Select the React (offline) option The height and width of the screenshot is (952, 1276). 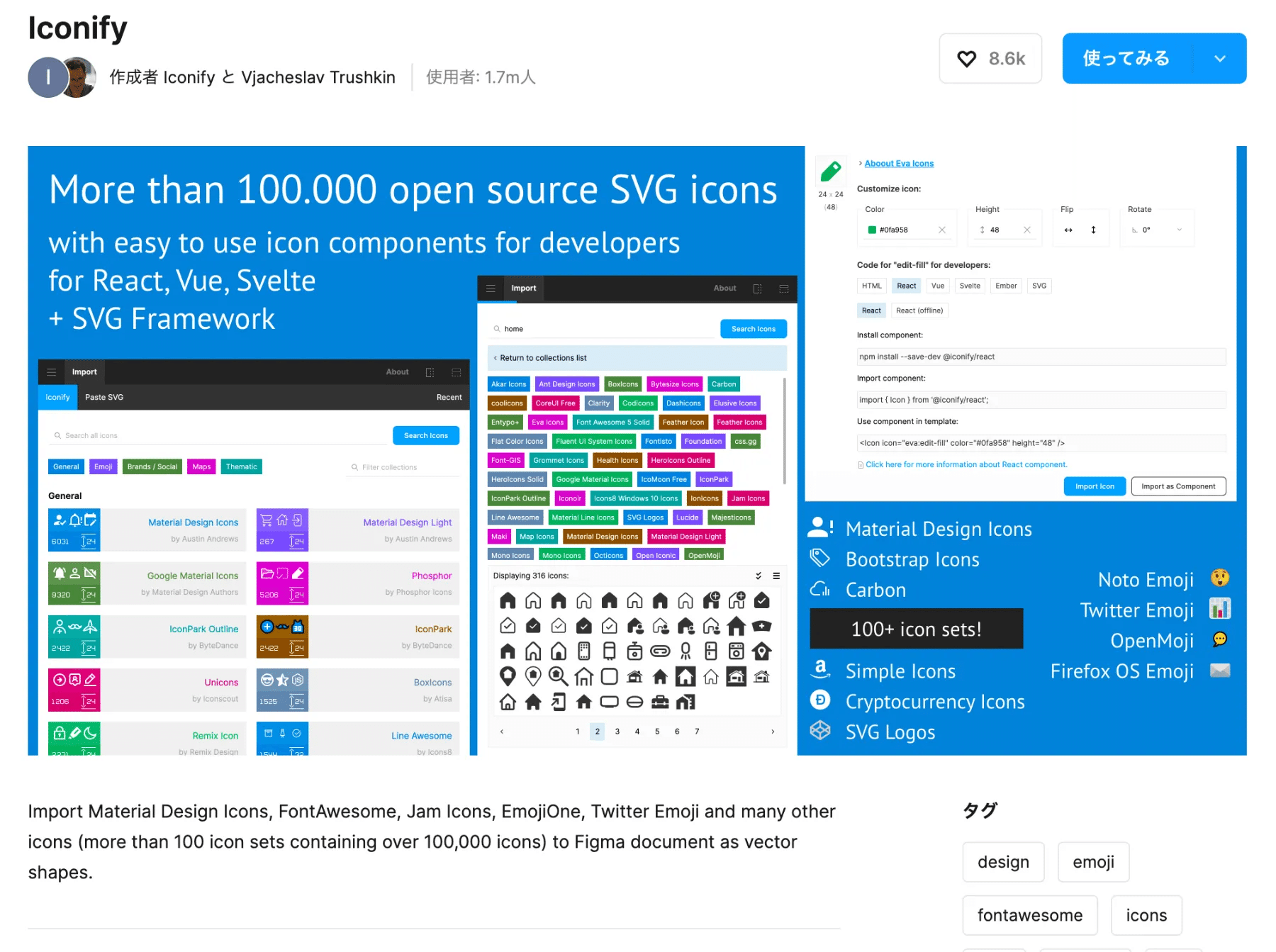[919, 310]
